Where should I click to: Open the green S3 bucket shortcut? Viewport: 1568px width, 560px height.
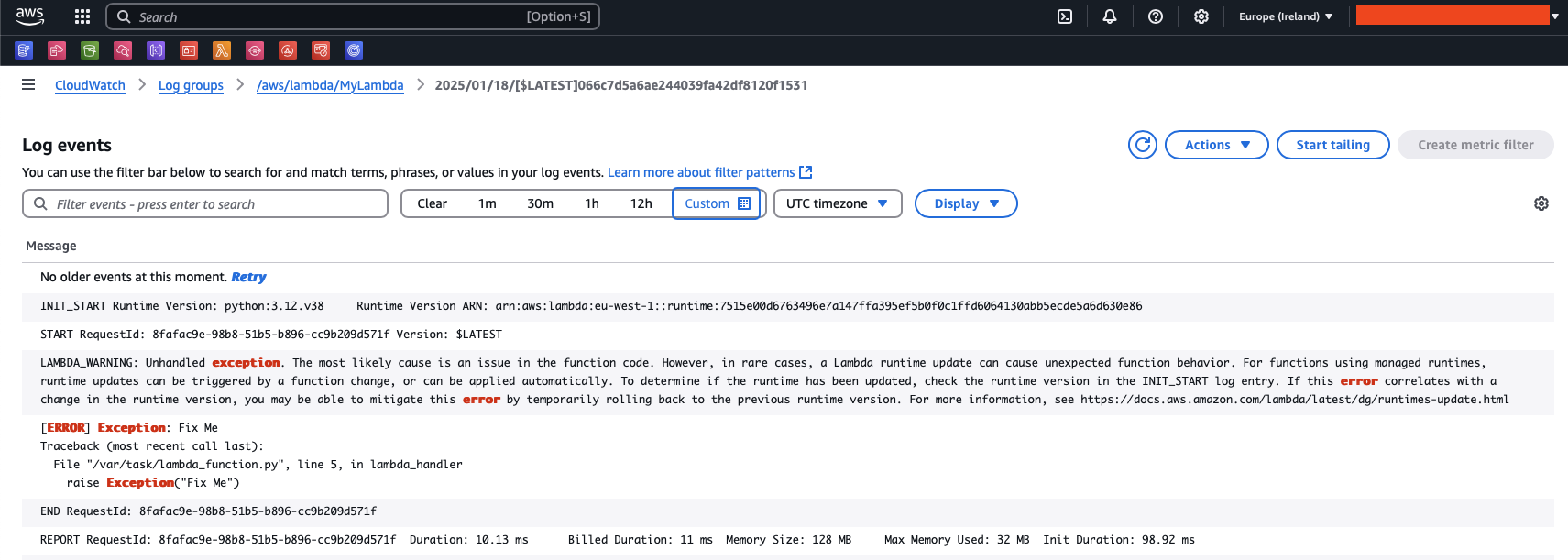tap(90, 50)
